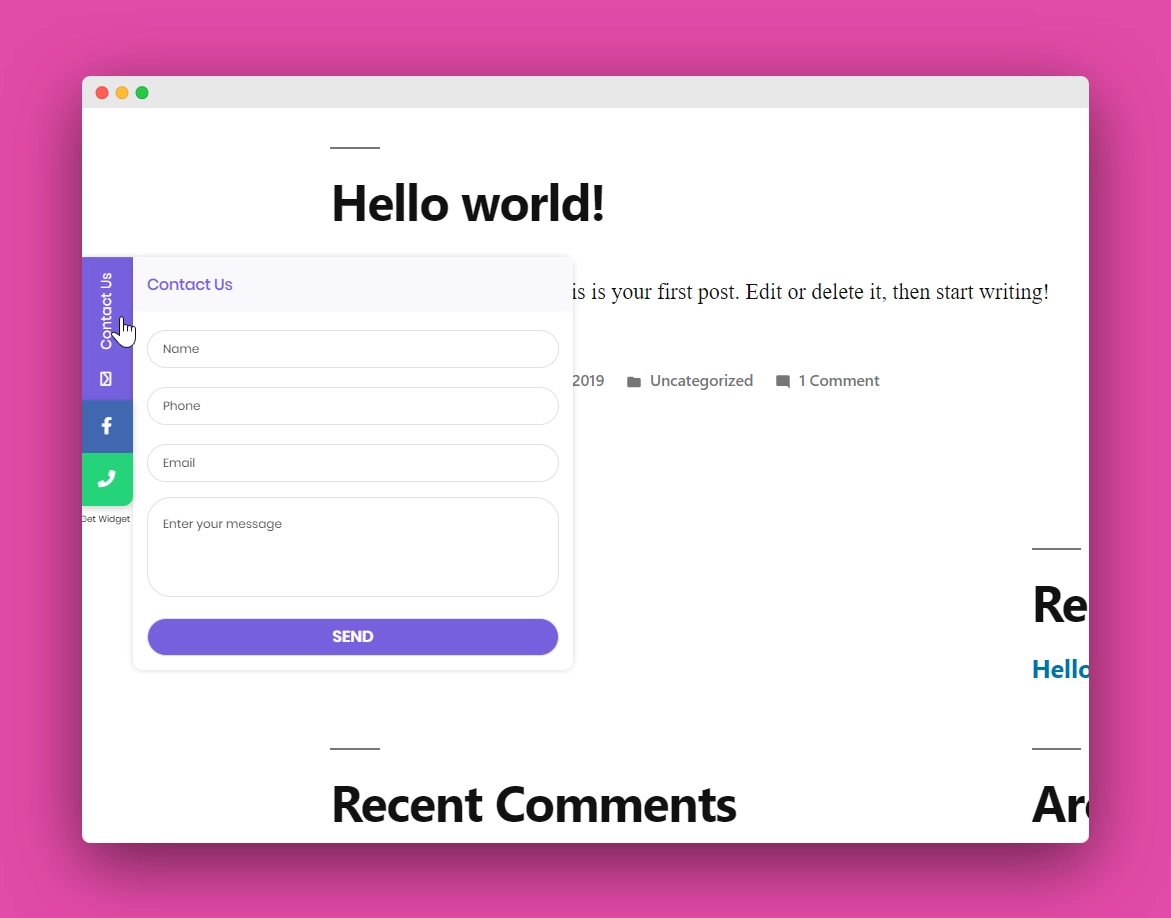
Task: Focus the Phone input field
Action: tap(352, 406)
